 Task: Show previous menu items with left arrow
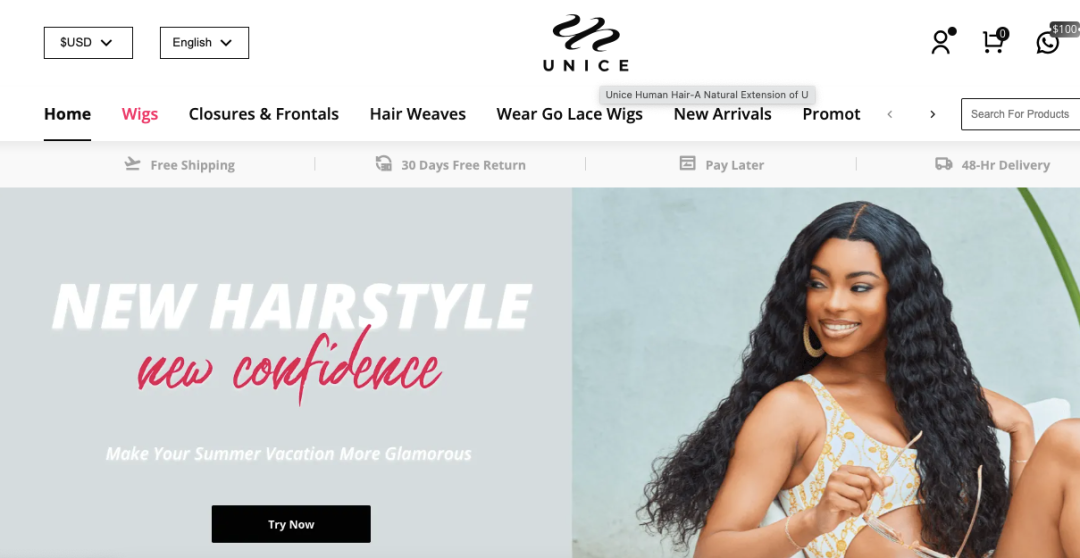[890, 114]
